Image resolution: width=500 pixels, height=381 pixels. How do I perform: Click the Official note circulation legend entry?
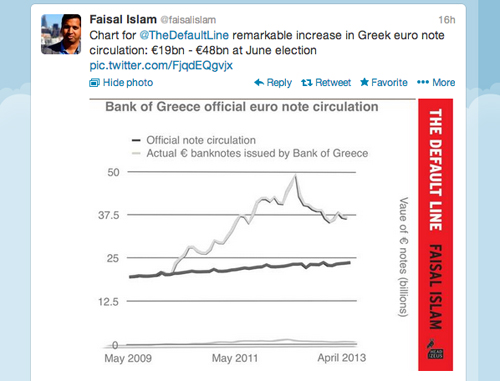194,140
